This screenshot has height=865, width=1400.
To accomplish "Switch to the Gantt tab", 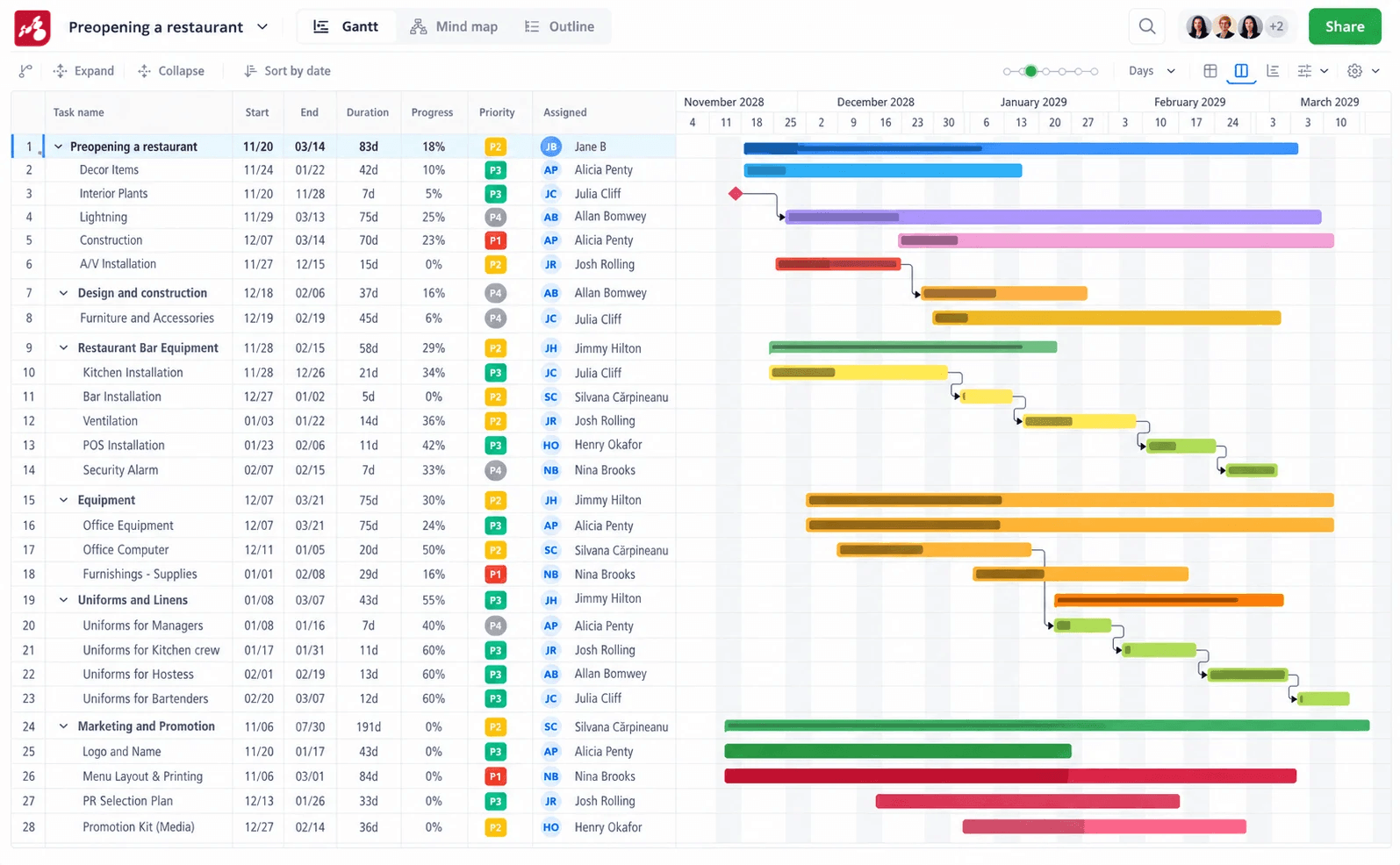I will tap(347, 26).
